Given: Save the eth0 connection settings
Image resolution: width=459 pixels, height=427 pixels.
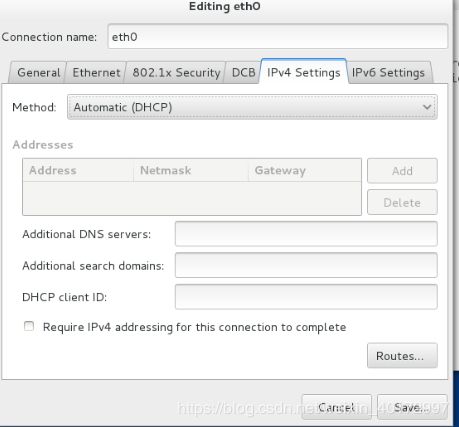Looking at the screenshot, I should pos(412,407).
